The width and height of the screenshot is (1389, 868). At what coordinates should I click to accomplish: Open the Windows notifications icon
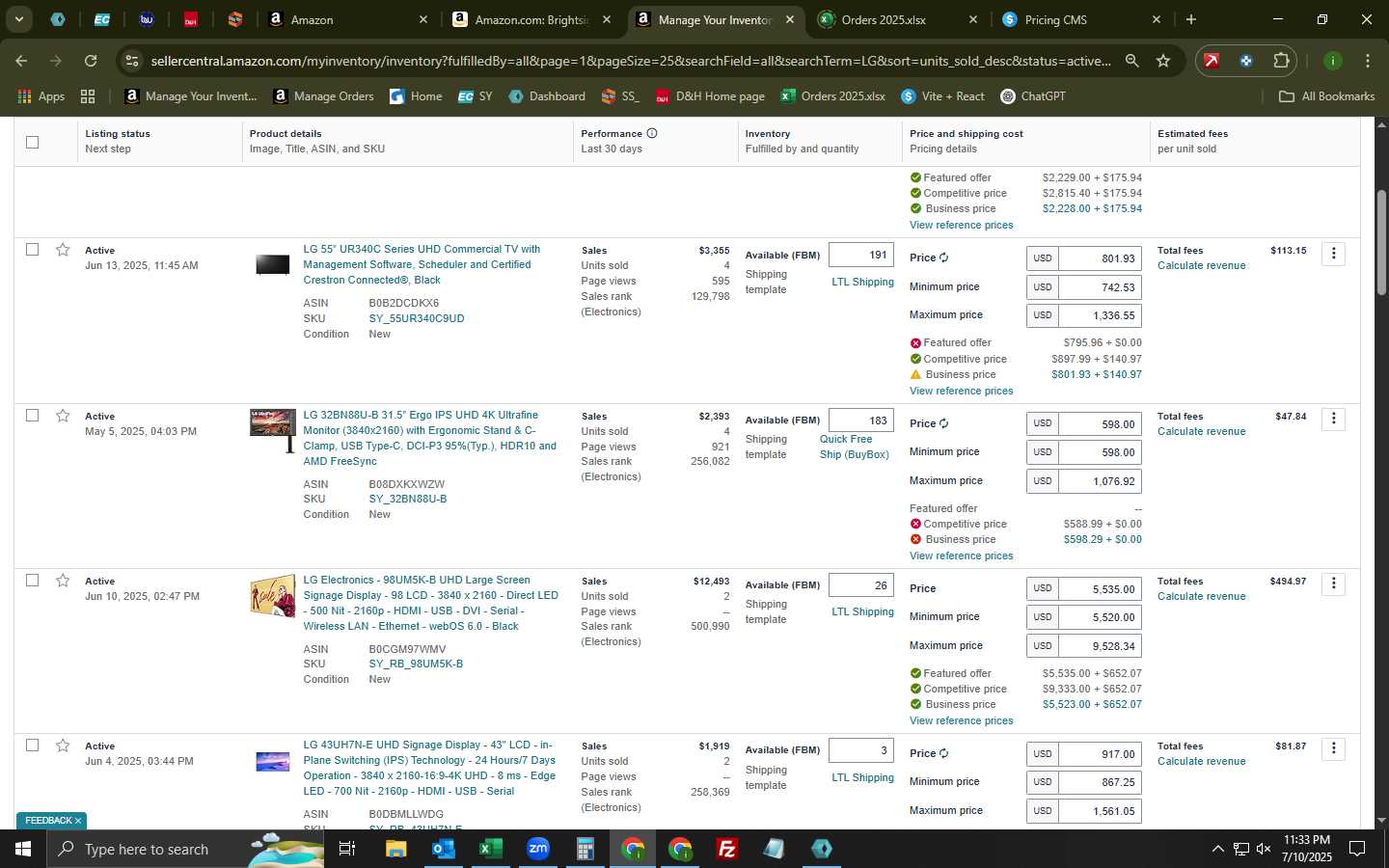1357,849
